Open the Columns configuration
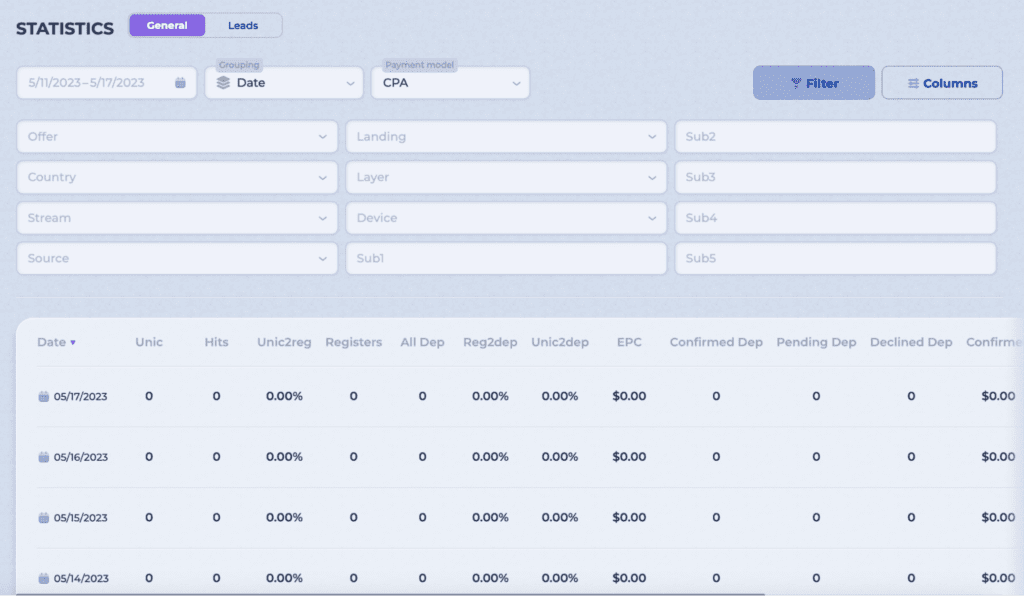 click(941, 83)
